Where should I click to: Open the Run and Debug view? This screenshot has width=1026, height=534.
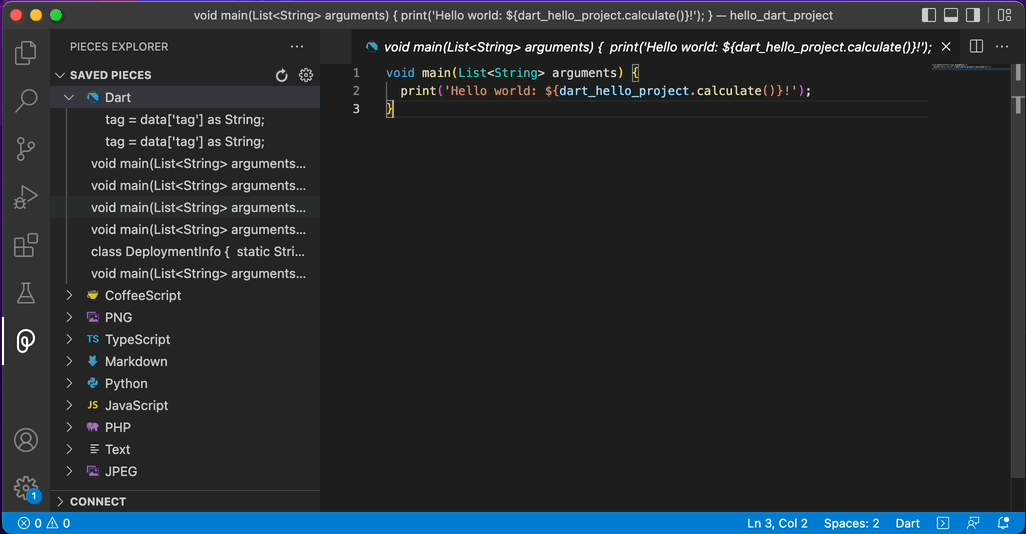[x=26, y=197]
